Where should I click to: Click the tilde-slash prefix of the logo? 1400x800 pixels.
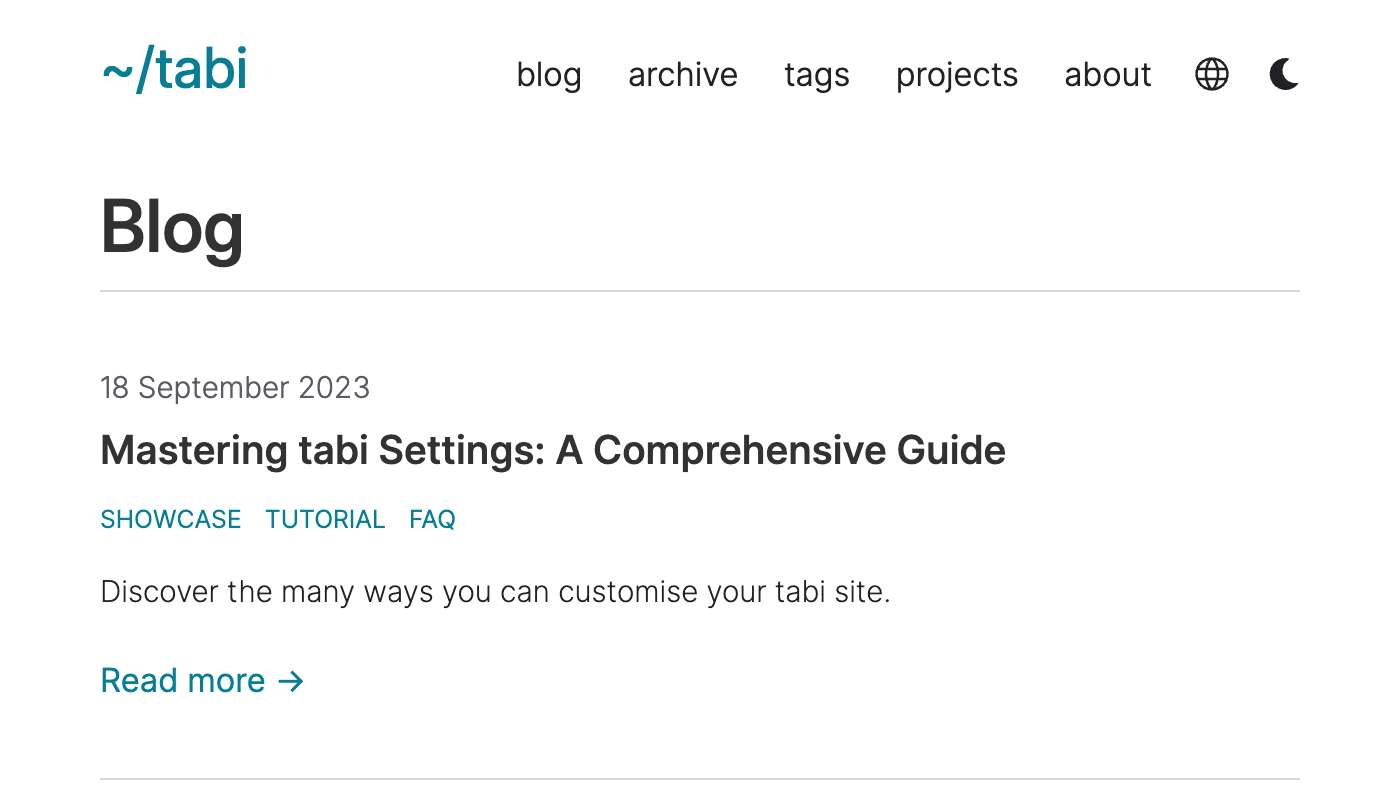point(126,72)
